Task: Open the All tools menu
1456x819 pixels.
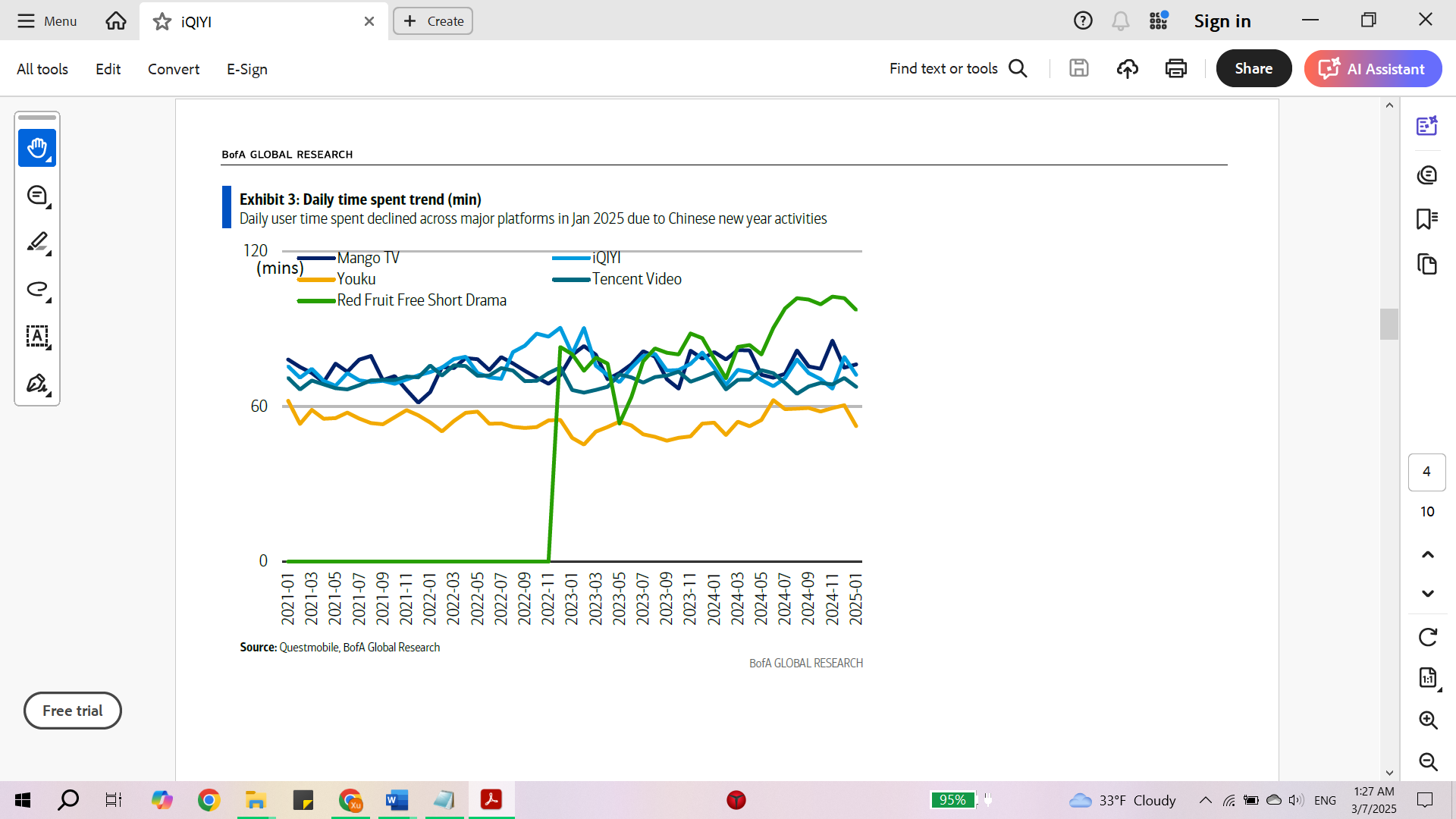Action: [x=42, y=69]
